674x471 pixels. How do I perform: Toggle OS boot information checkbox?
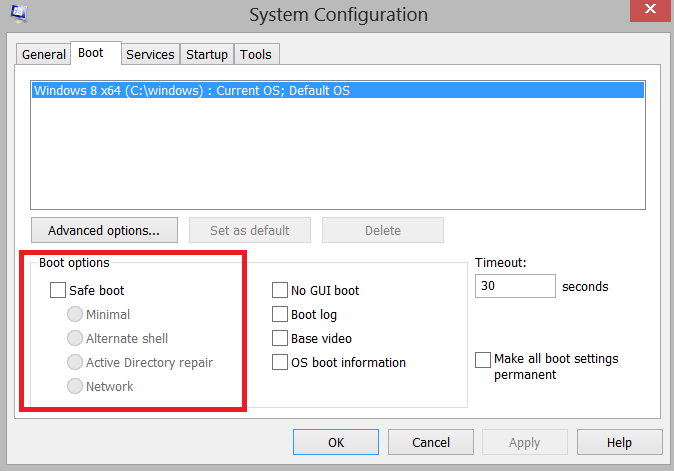[x=280, y=362]
